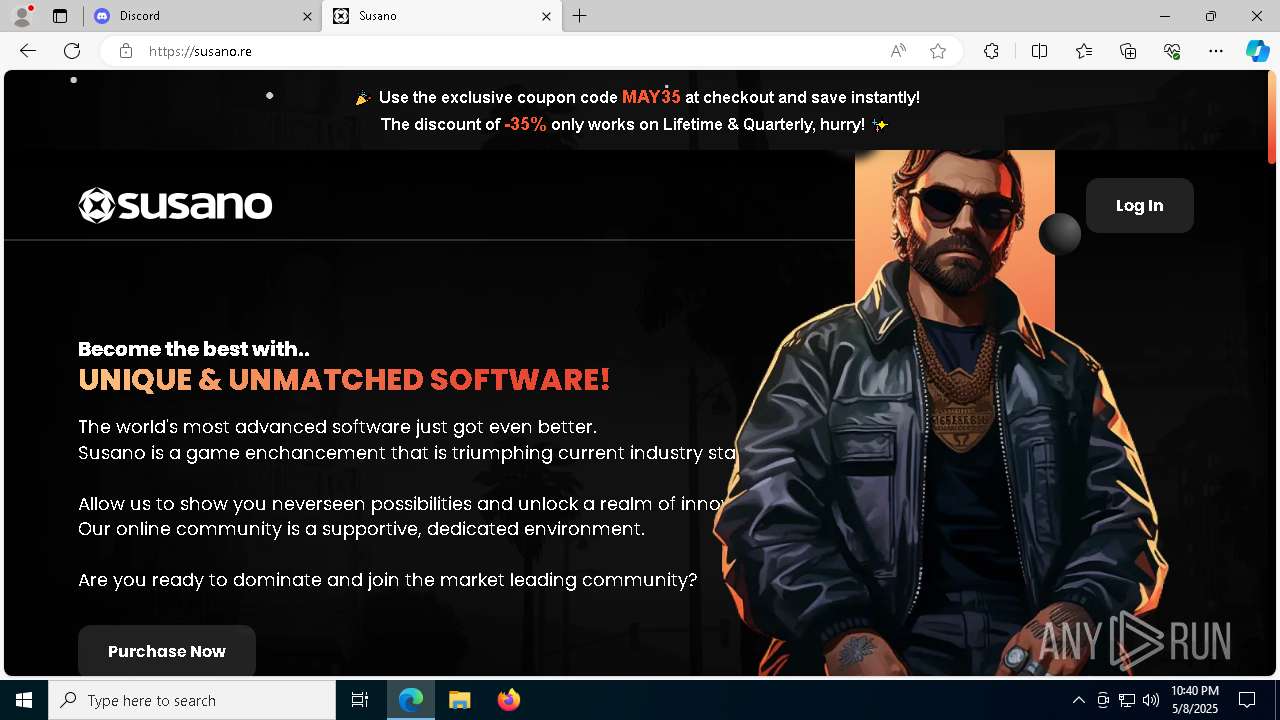Click the -35% discount text
This screenshot has height=720, width=1280.
tap(525, 124)
